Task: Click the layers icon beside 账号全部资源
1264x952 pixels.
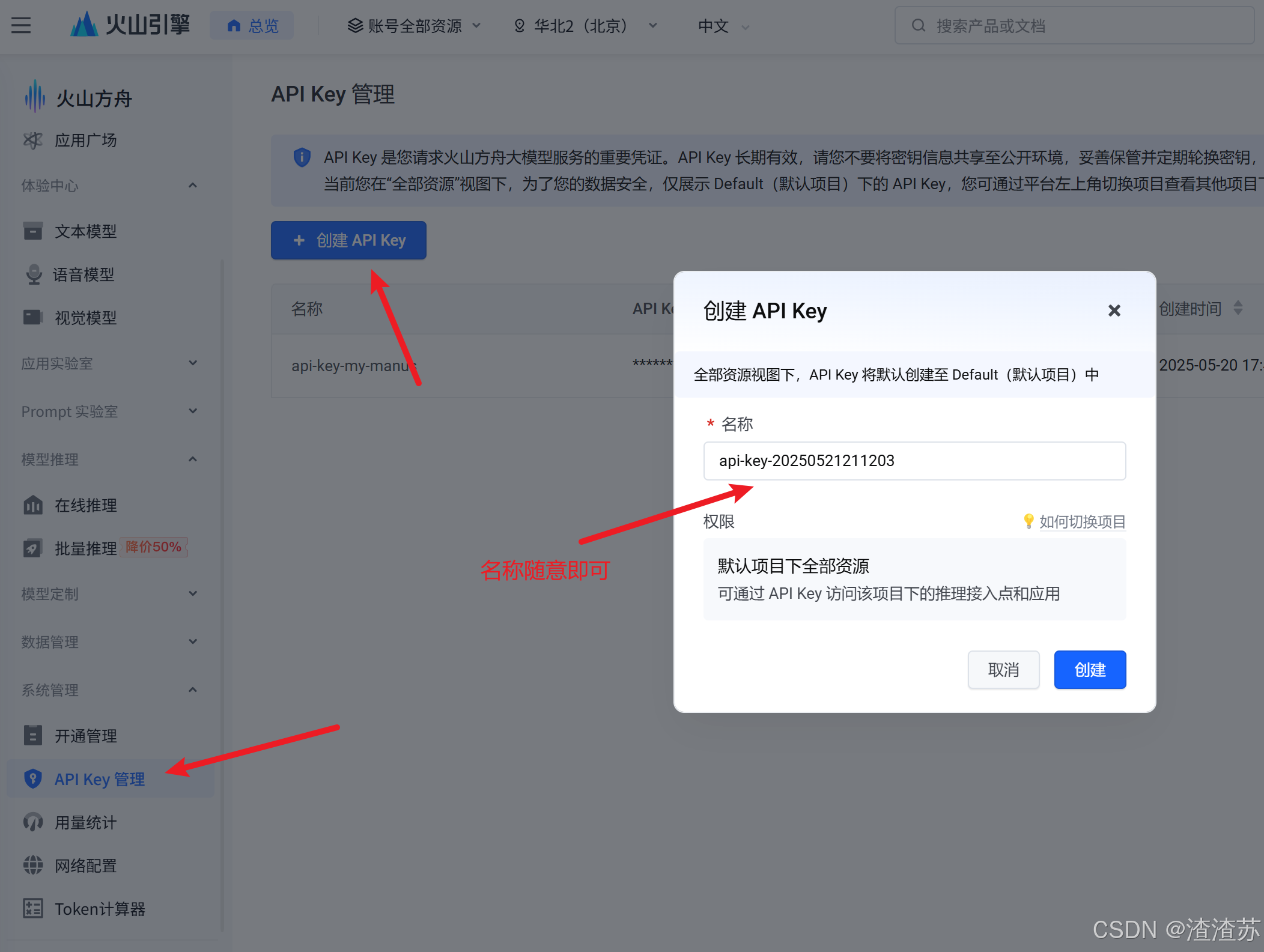Action: point(356,26)
